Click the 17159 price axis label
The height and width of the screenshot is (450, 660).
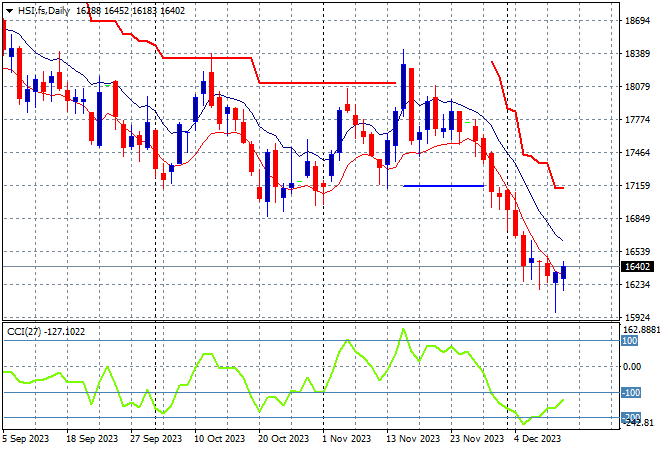(x=637, y=186)
